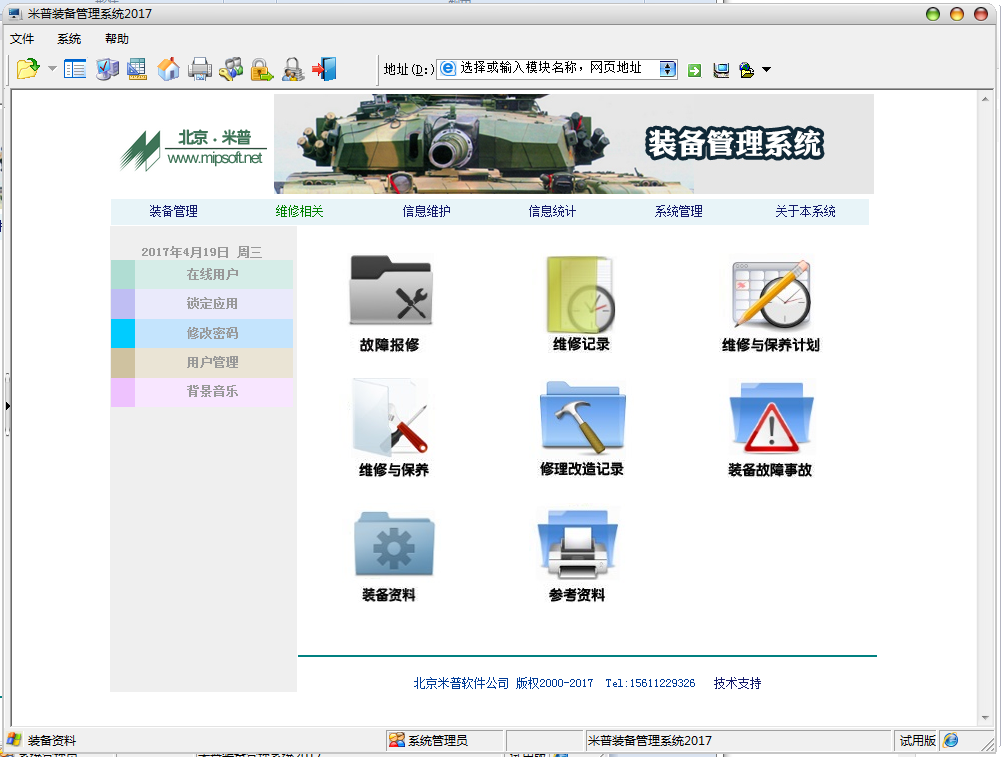Click the address input field
Image resolution: width=1001 pixels, height=757 pixels.
557,68
